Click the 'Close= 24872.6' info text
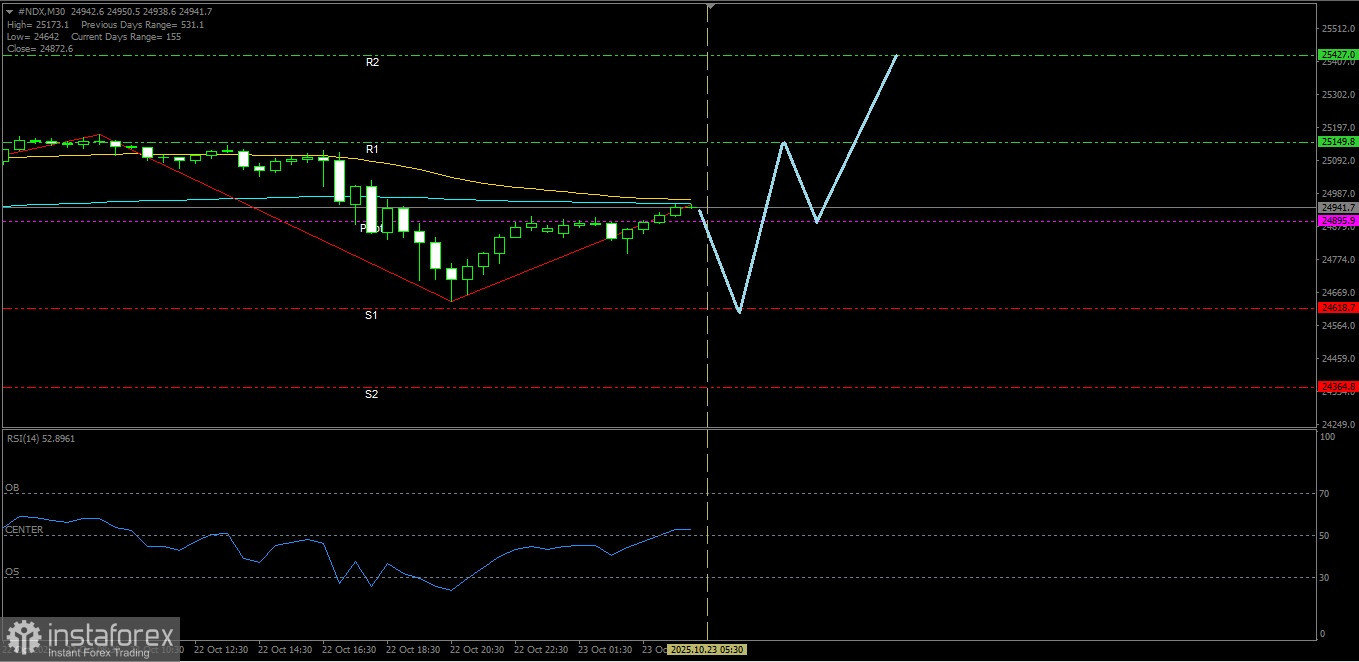 (x=39, y=48)
